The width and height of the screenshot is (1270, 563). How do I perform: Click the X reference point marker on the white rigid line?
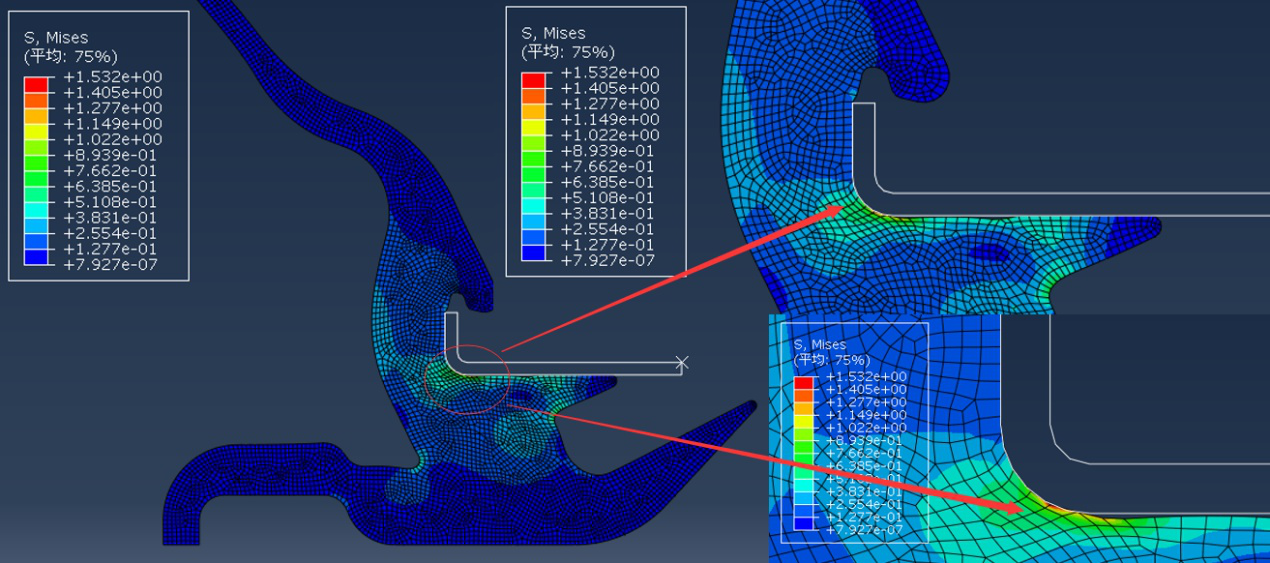[x=682, y=362]
